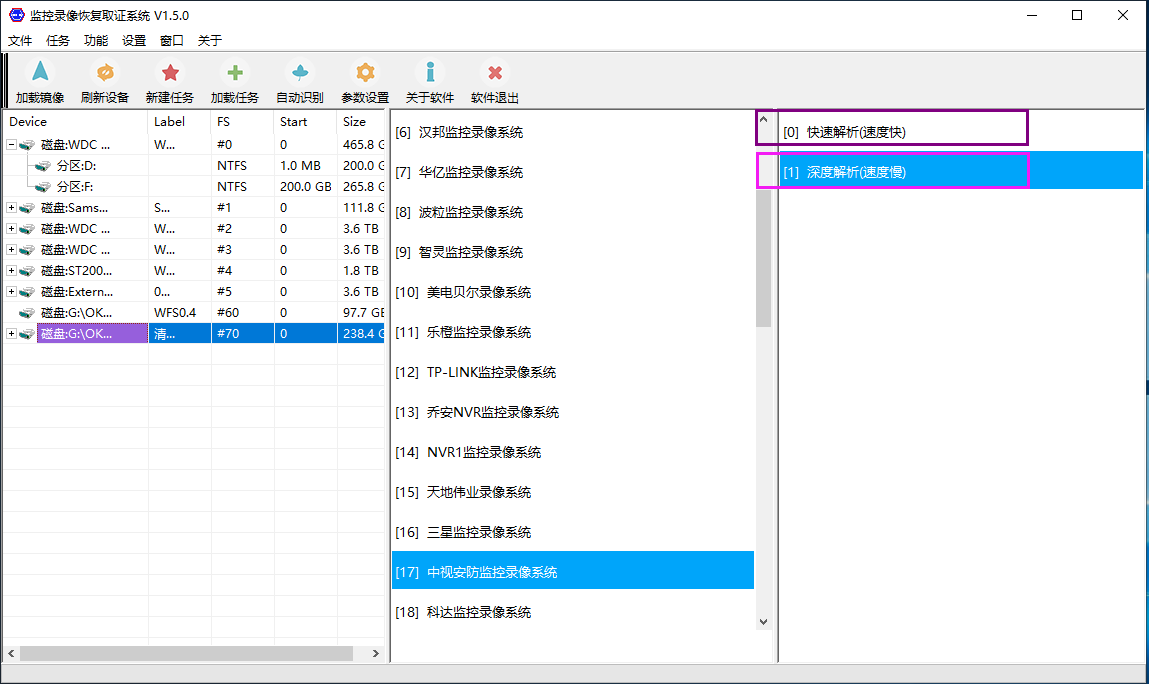Click the 新建任务 star icon
1149x684 pixels.
click(170, 73)
